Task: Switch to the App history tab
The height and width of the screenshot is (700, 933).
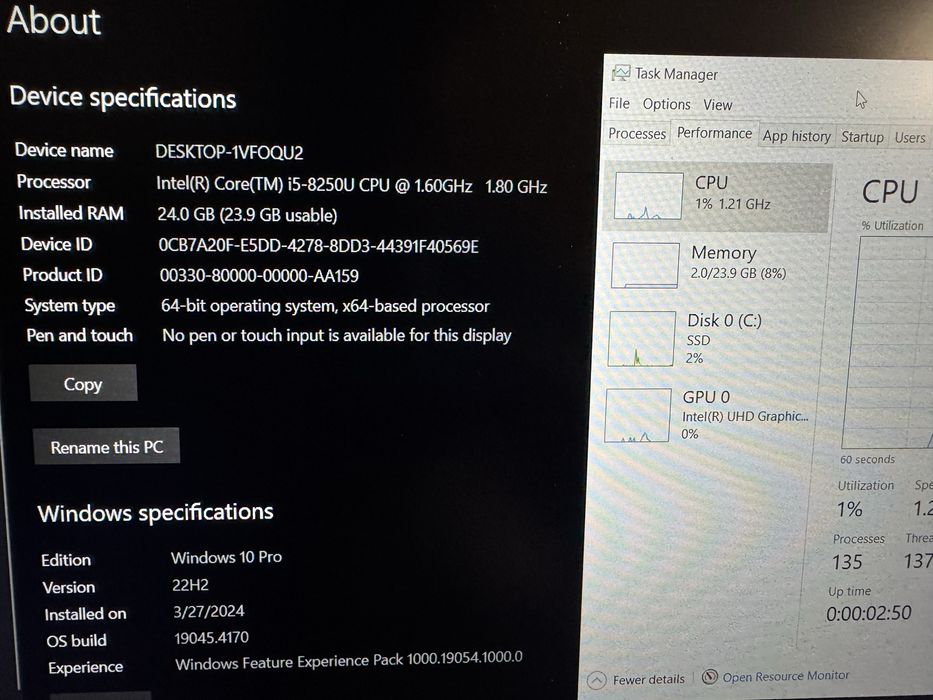Action: (797, 136)
